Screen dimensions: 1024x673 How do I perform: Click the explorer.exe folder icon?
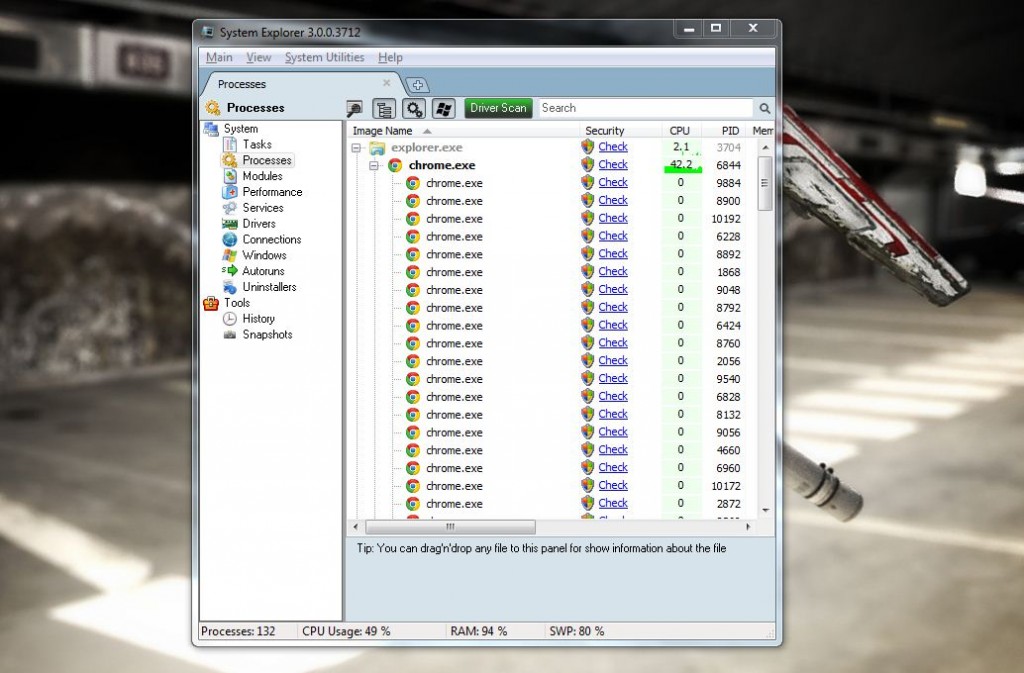point(377,148)
